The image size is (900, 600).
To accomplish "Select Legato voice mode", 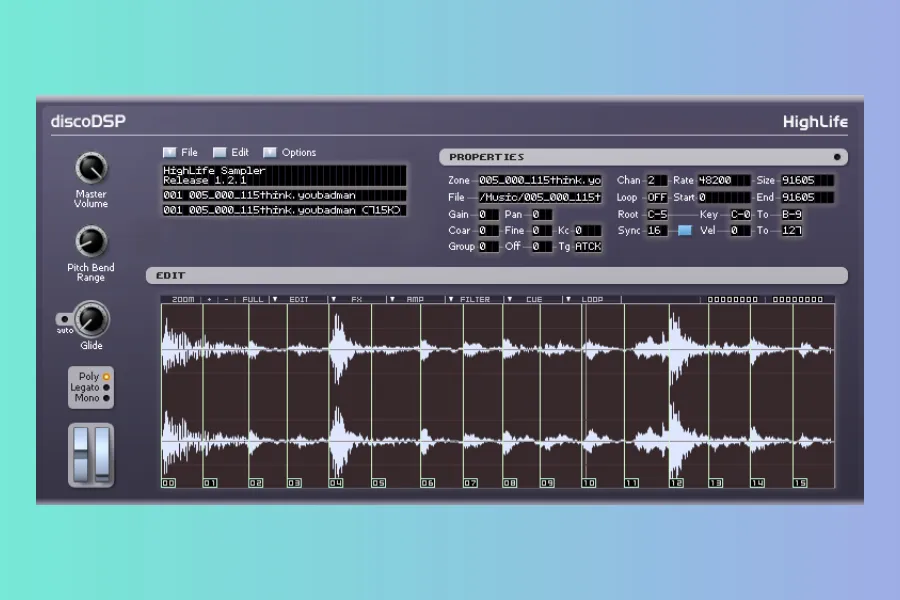I will [105, 387].
